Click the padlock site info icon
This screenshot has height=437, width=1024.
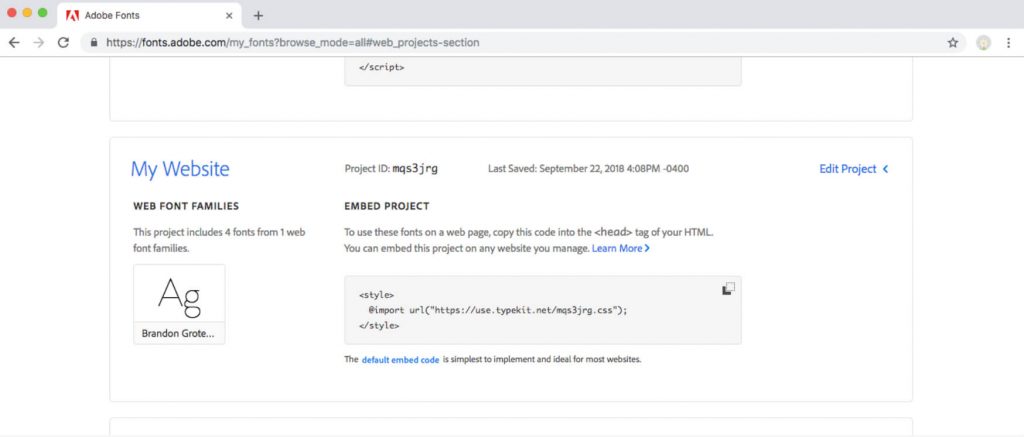[93, 42]
